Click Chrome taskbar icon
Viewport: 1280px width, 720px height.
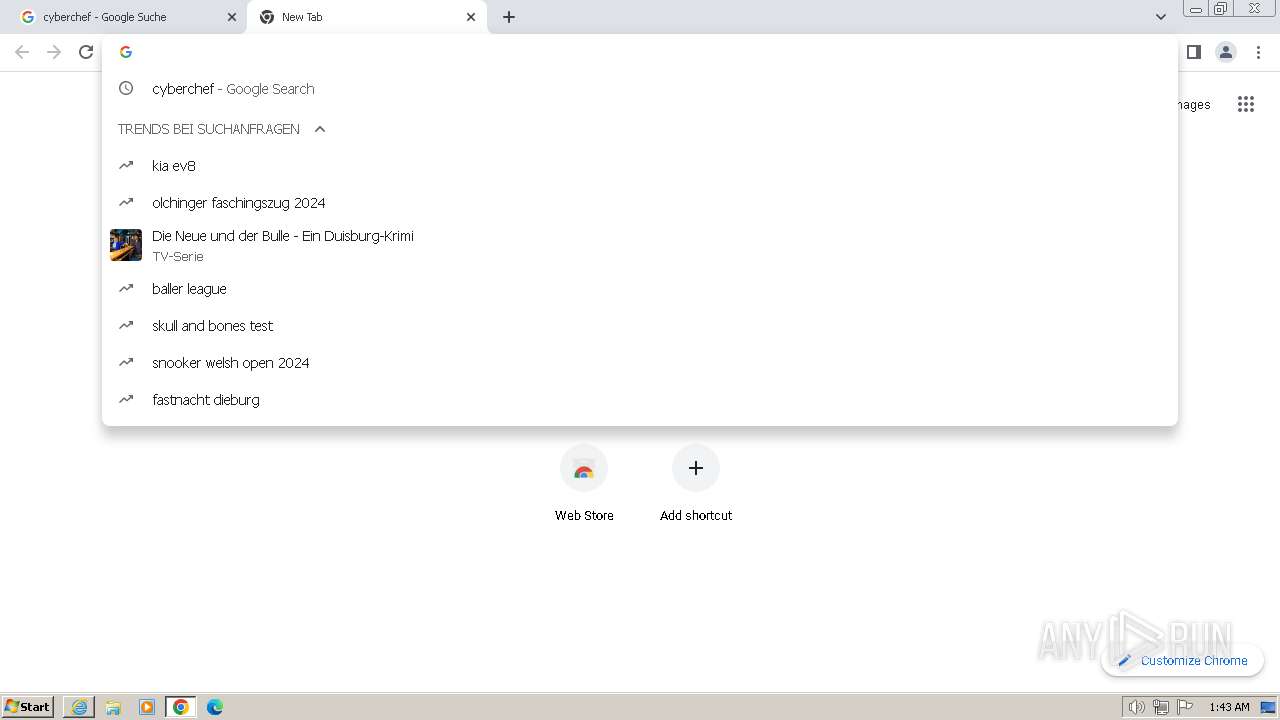[x=181, y=707]
